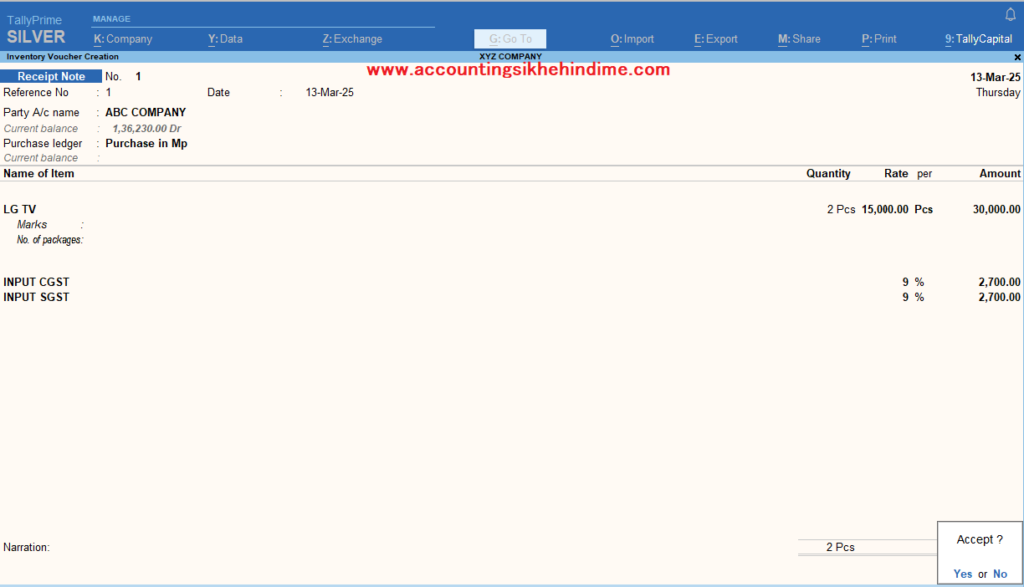
Task: Click the total quantity 2 Pcs at bottom
Action: [x=840, y=547]
